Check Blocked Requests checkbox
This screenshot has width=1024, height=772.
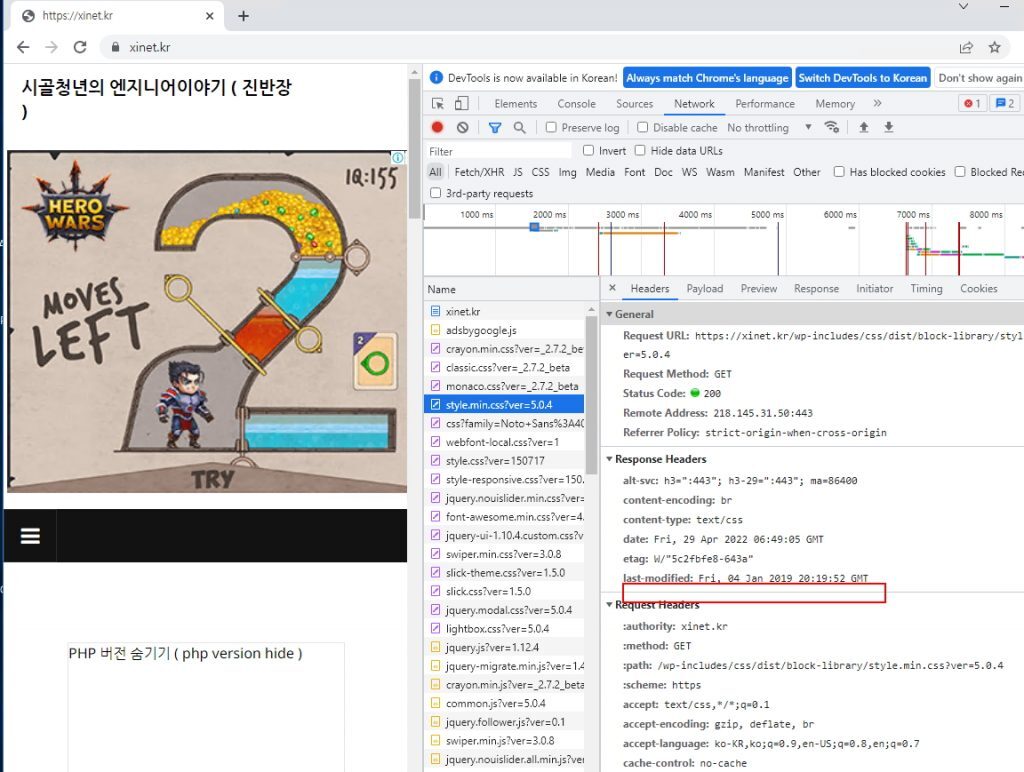(x=960, y=172)
